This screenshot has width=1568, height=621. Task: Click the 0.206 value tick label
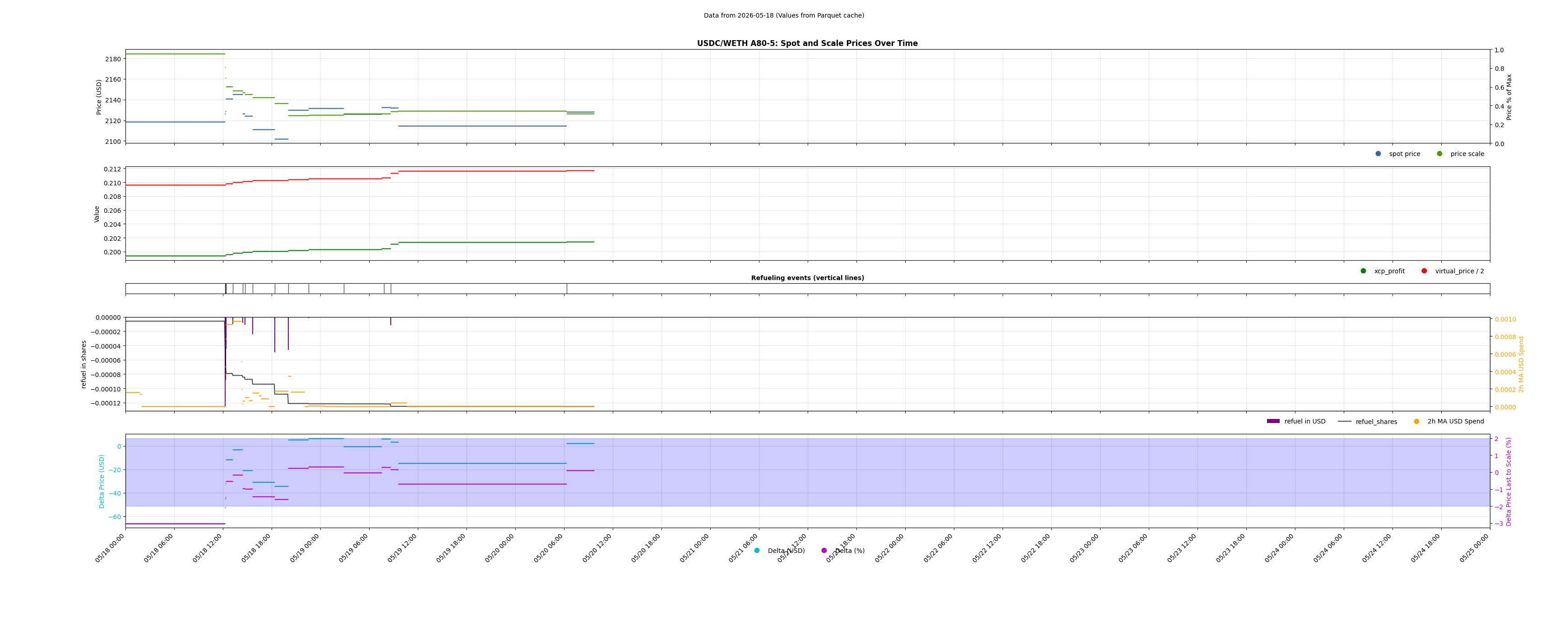point(113,211)
